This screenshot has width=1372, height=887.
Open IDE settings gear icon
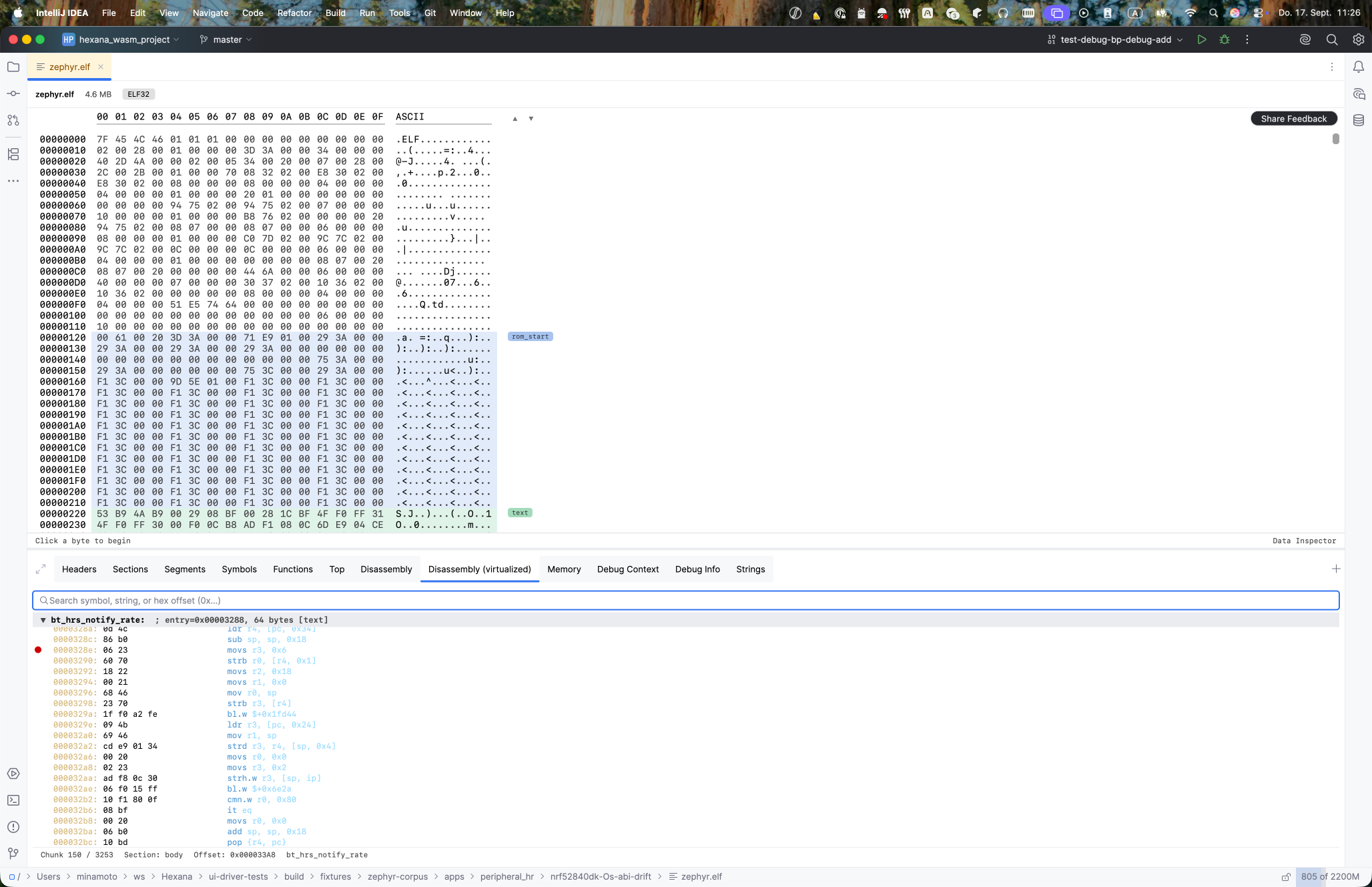point(1359,39)
